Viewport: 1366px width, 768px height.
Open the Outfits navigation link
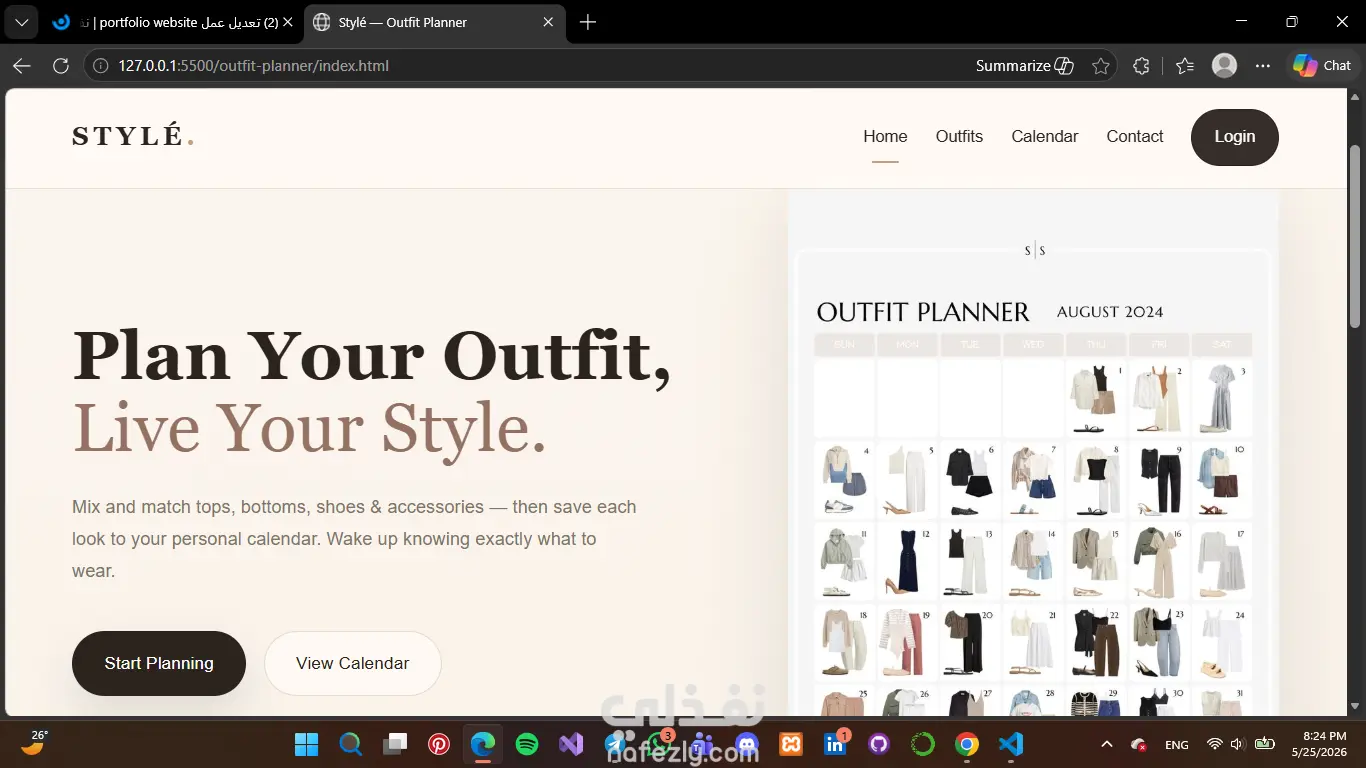[959, 137]
